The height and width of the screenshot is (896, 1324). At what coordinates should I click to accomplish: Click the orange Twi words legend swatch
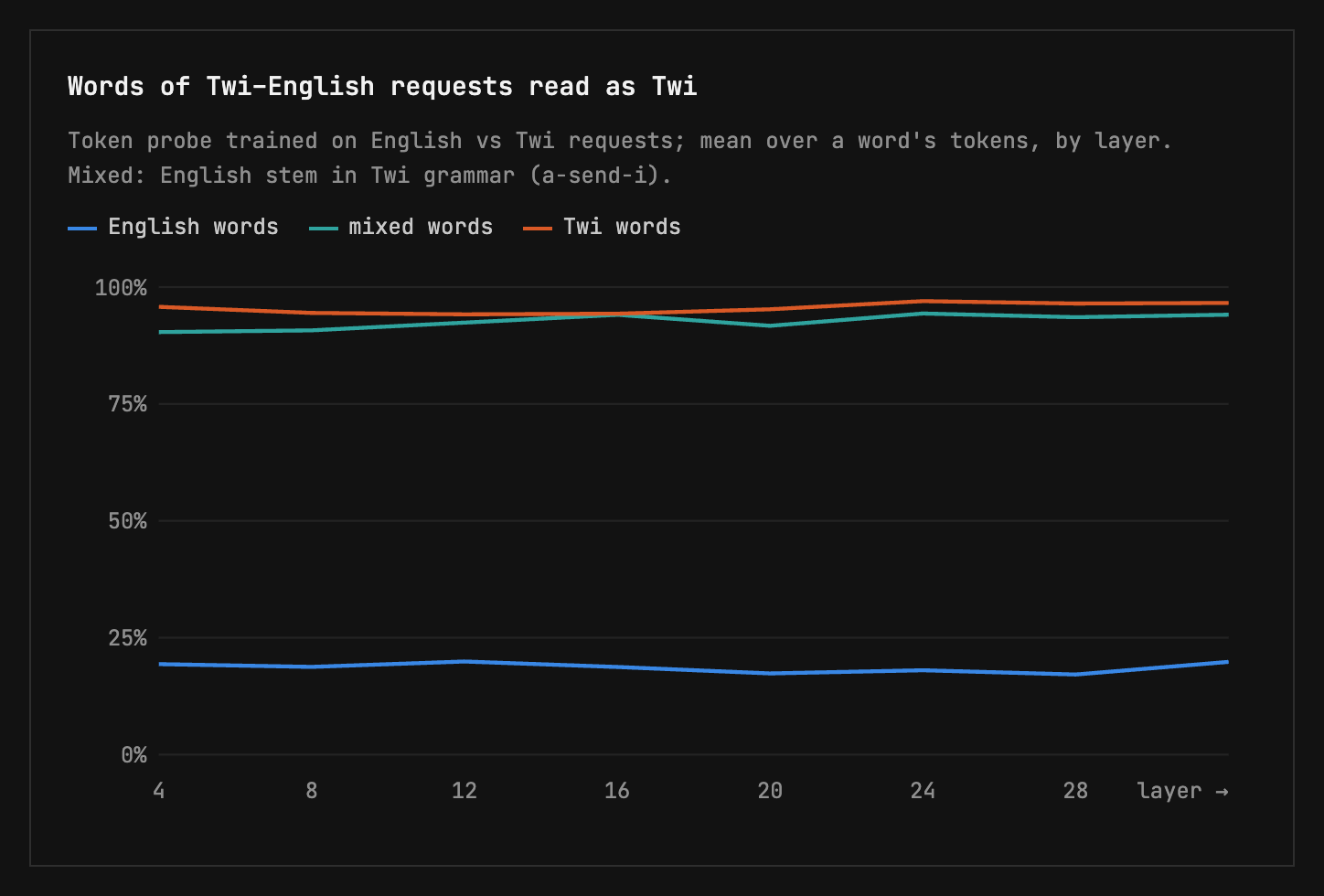pos(538,228)
